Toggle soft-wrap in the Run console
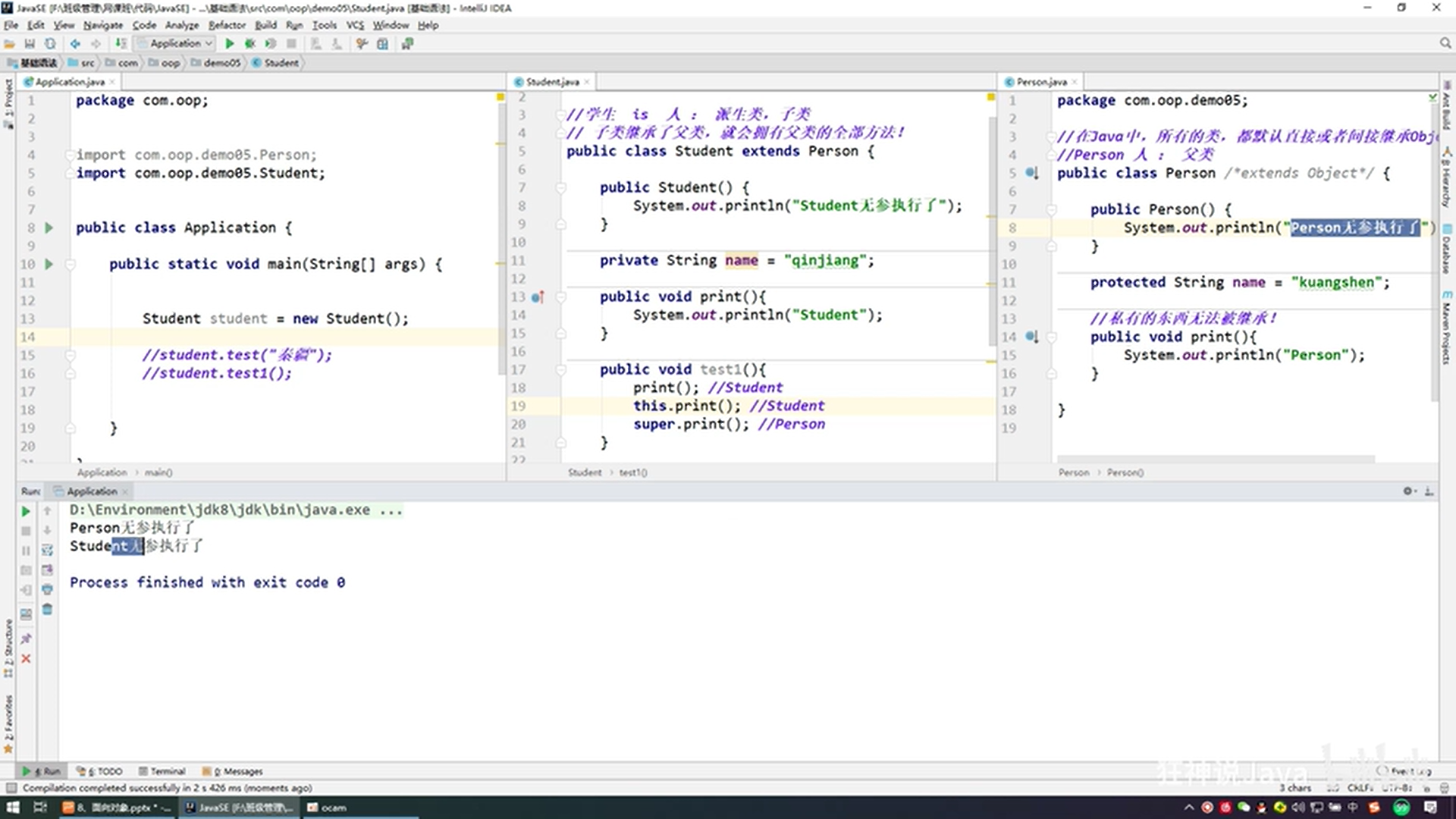 point(47,550)
